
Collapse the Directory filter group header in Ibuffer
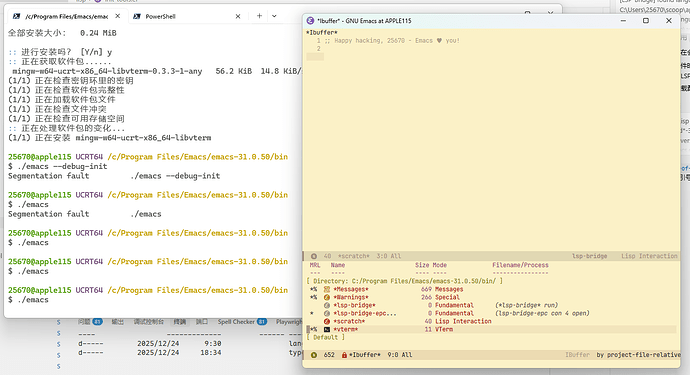[404, 281]
